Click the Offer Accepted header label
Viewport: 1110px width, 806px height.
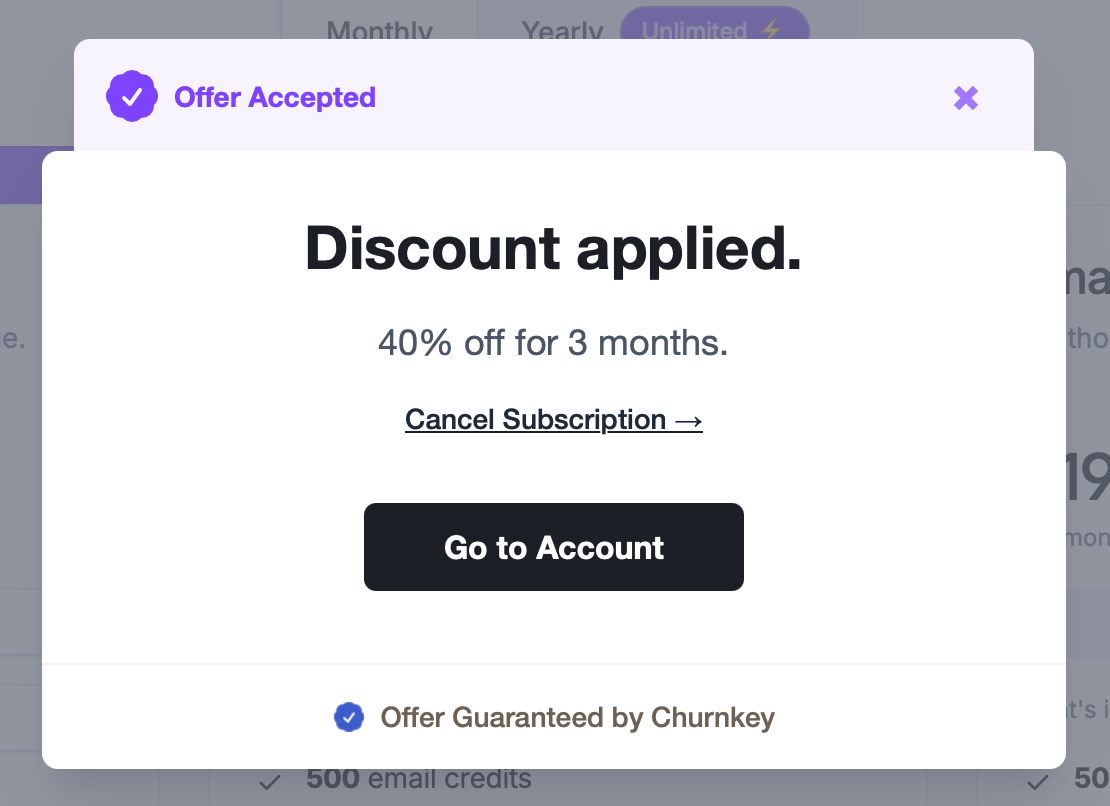pyautogui.click(x=275, y=97)
